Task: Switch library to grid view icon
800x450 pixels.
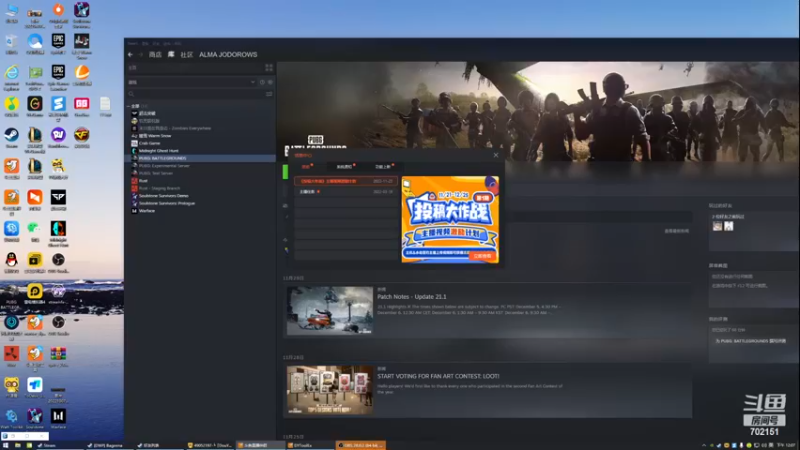Action: (269, 67)
